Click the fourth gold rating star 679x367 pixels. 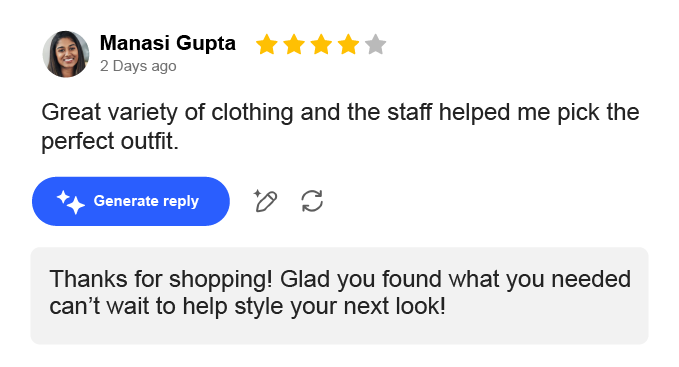pos(349,45)
